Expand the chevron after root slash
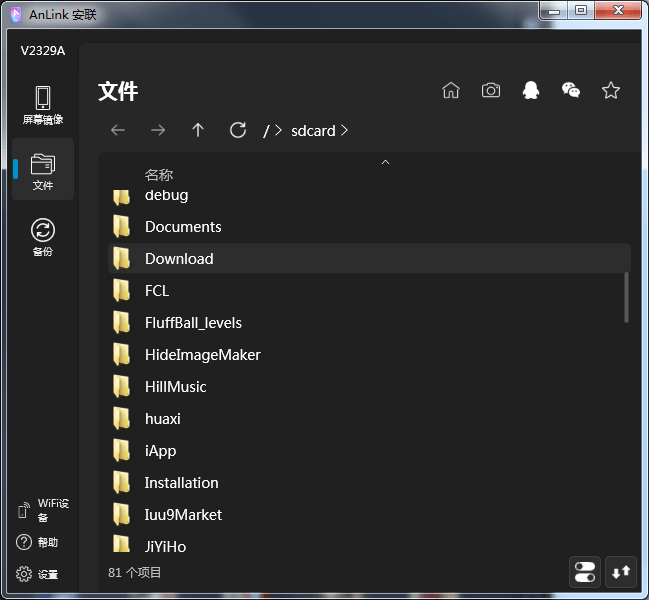The image size is (649, 600). click(278, 130)
